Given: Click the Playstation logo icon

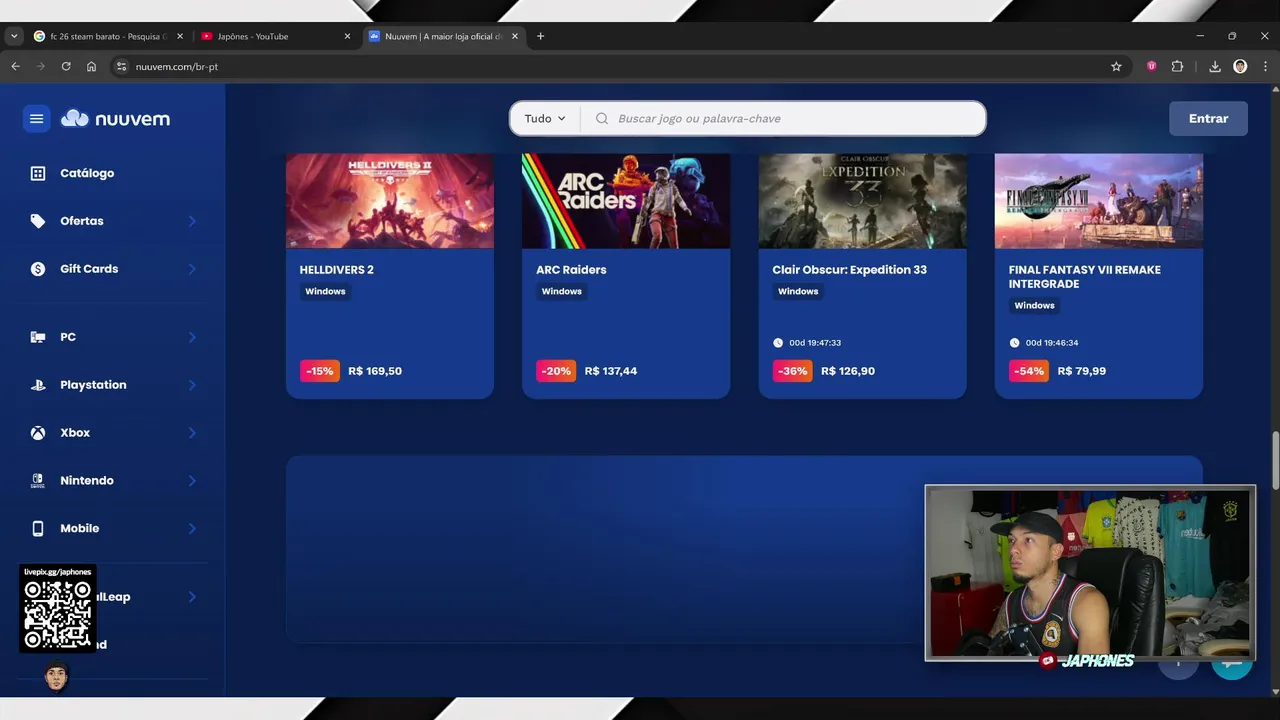Looking at the screenshot, I should pos(38,385).
